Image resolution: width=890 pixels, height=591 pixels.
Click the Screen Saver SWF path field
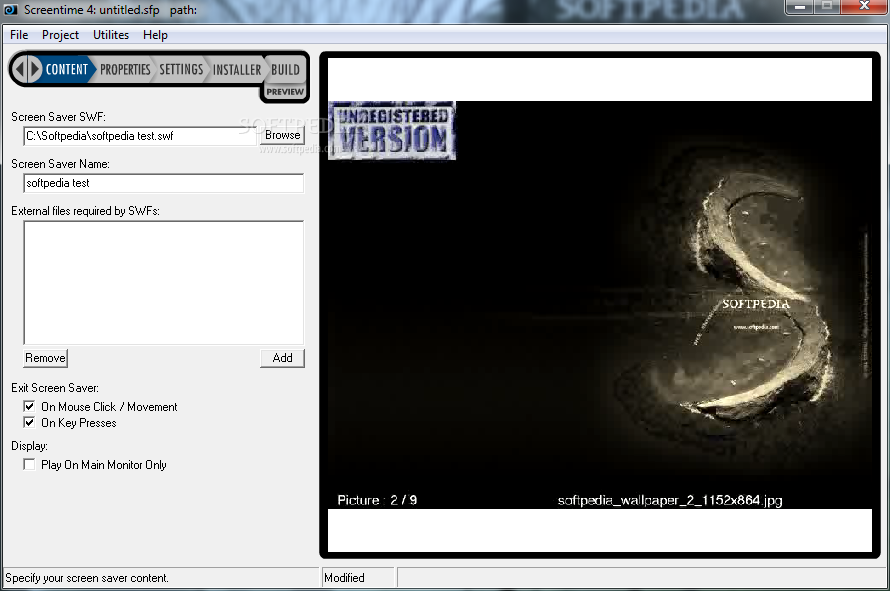[x=140, y=136]
